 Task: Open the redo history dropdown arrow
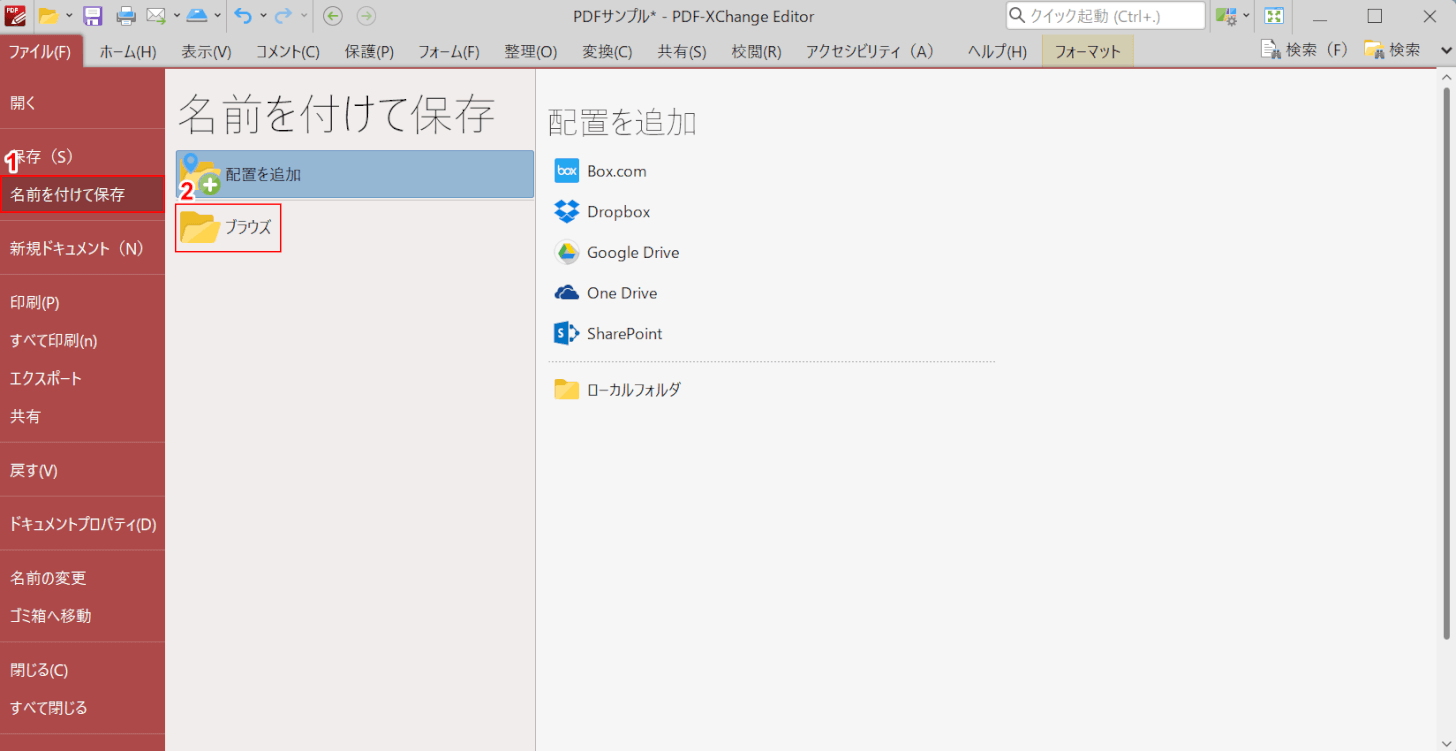(304, 16)
